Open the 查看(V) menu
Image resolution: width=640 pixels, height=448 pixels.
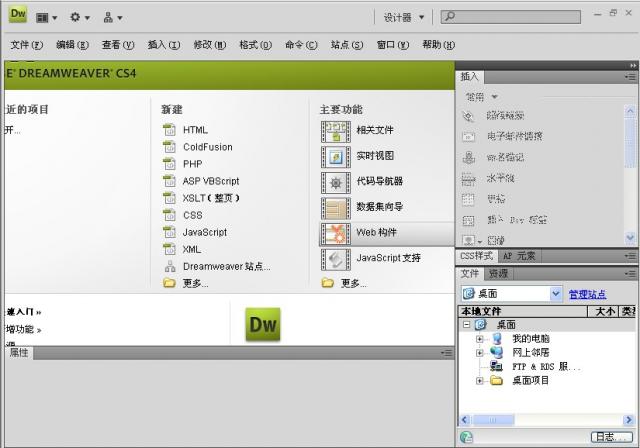point(118,45)
